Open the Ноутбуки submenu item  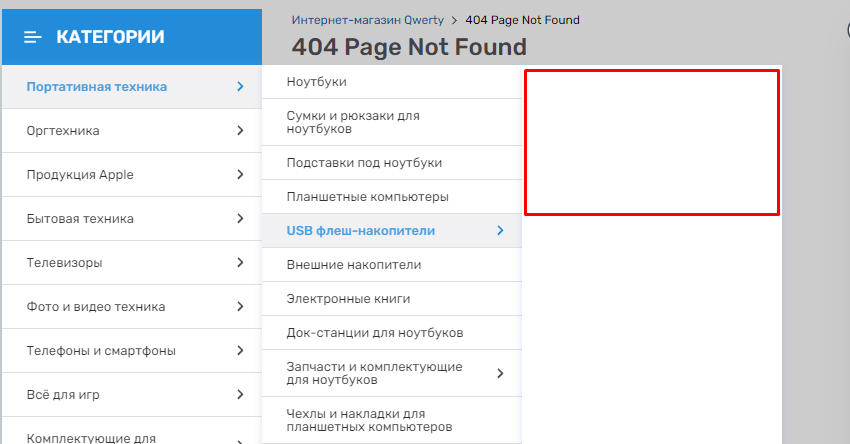[x=316, y=81]
